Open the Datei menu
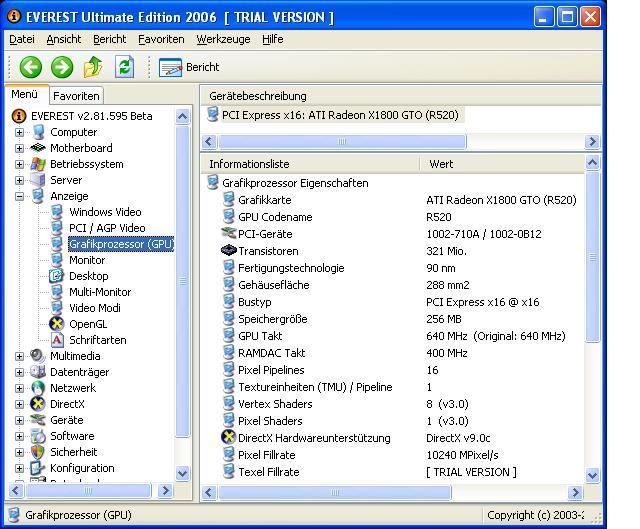Image resolution: width=640 pixels, height=529 pixels. click(22, 39)
